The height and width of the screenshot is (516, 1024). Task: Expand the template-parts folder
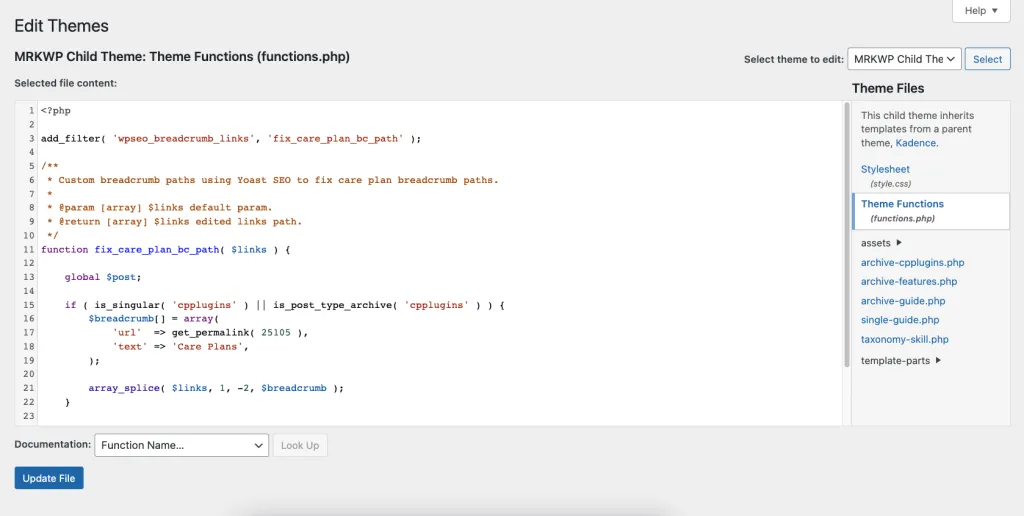pyautogui.click(x=901, y=361)
